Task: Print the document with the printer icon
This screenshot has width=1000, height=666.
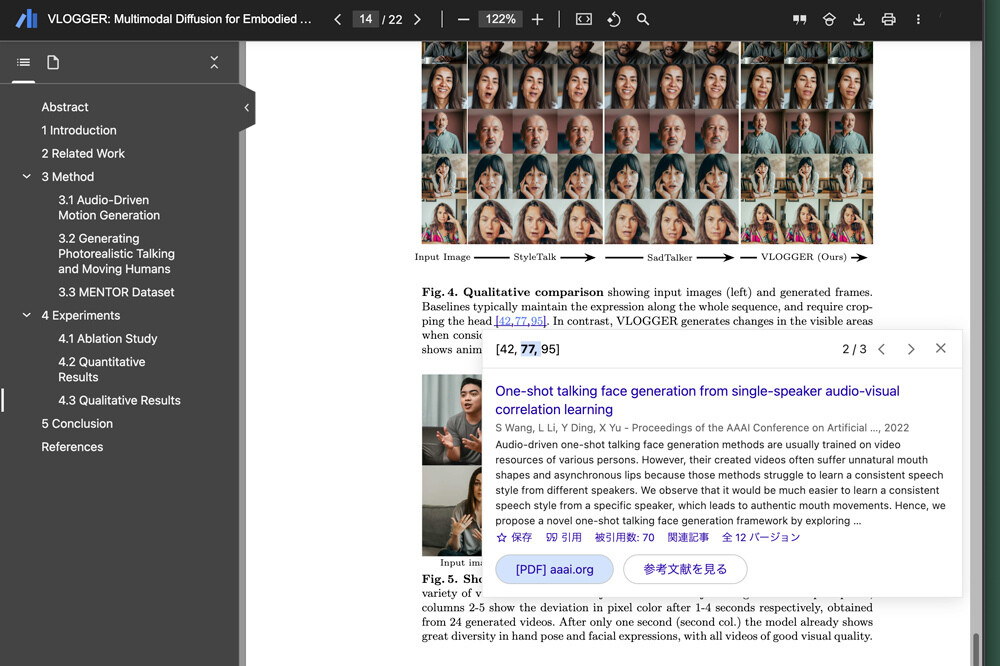Action: coord(888,19)
